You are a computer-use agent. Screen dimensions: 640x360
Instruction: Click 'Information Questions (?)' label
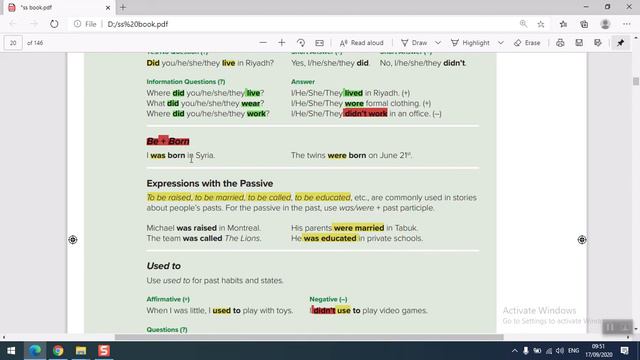186,82
